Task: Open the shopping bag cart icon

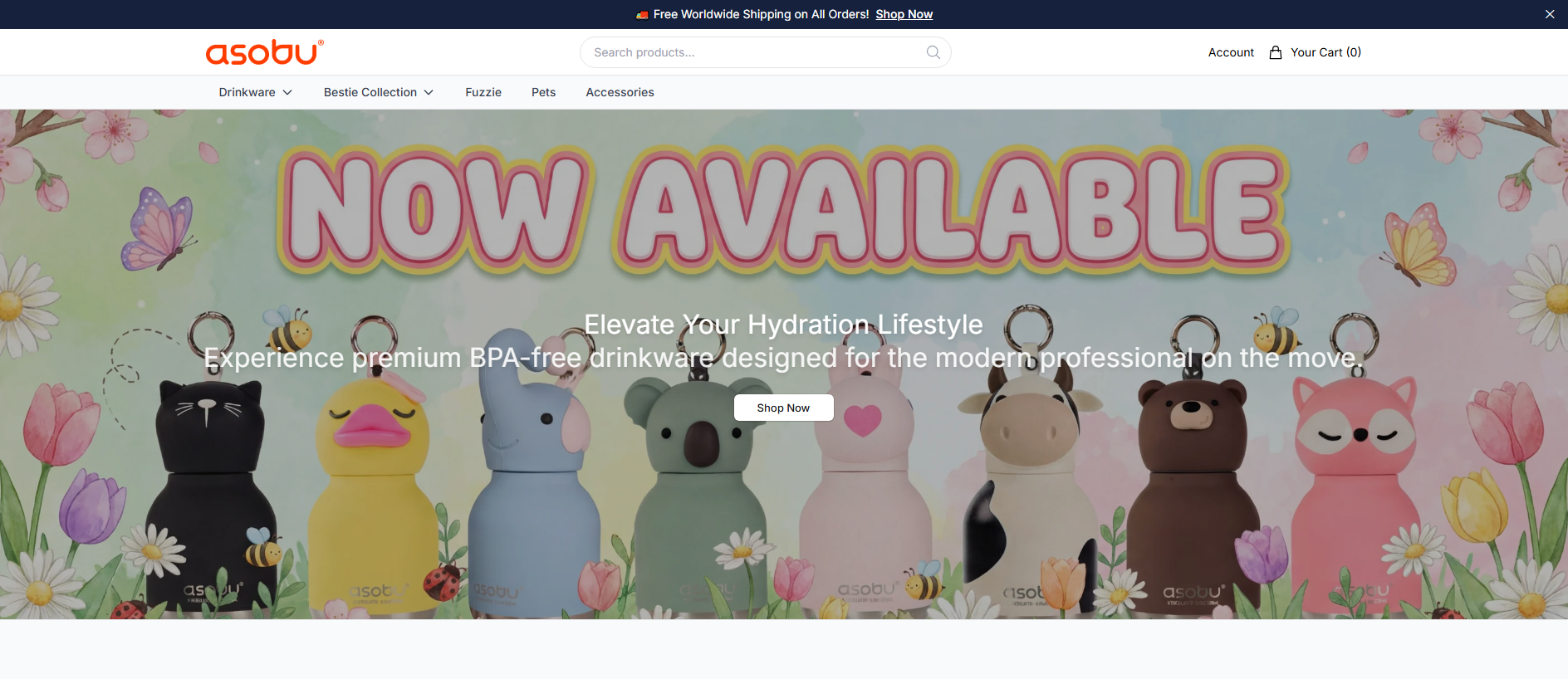Action: click(1276, 52)
